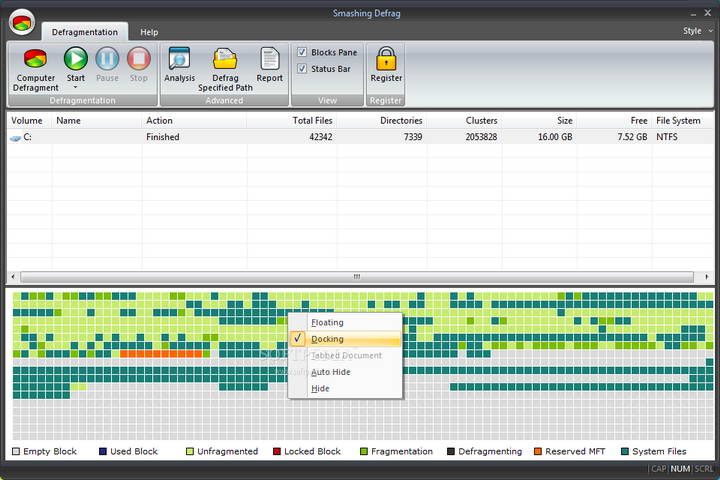Choose Auto Hide in the context menu
720x480 pixels.
[346, 372]
